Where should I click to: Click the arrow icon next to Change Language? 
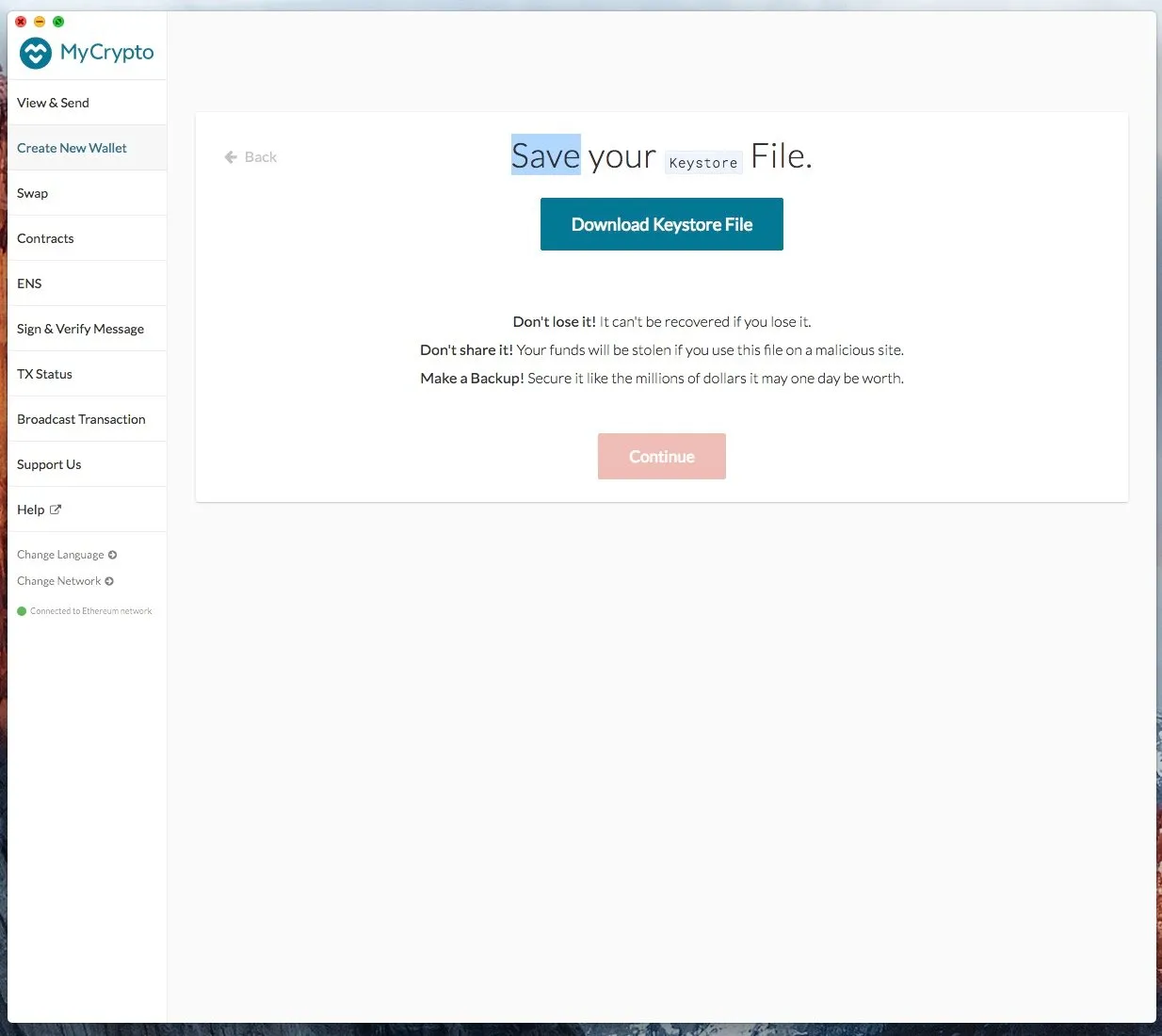tap(112, 555)
